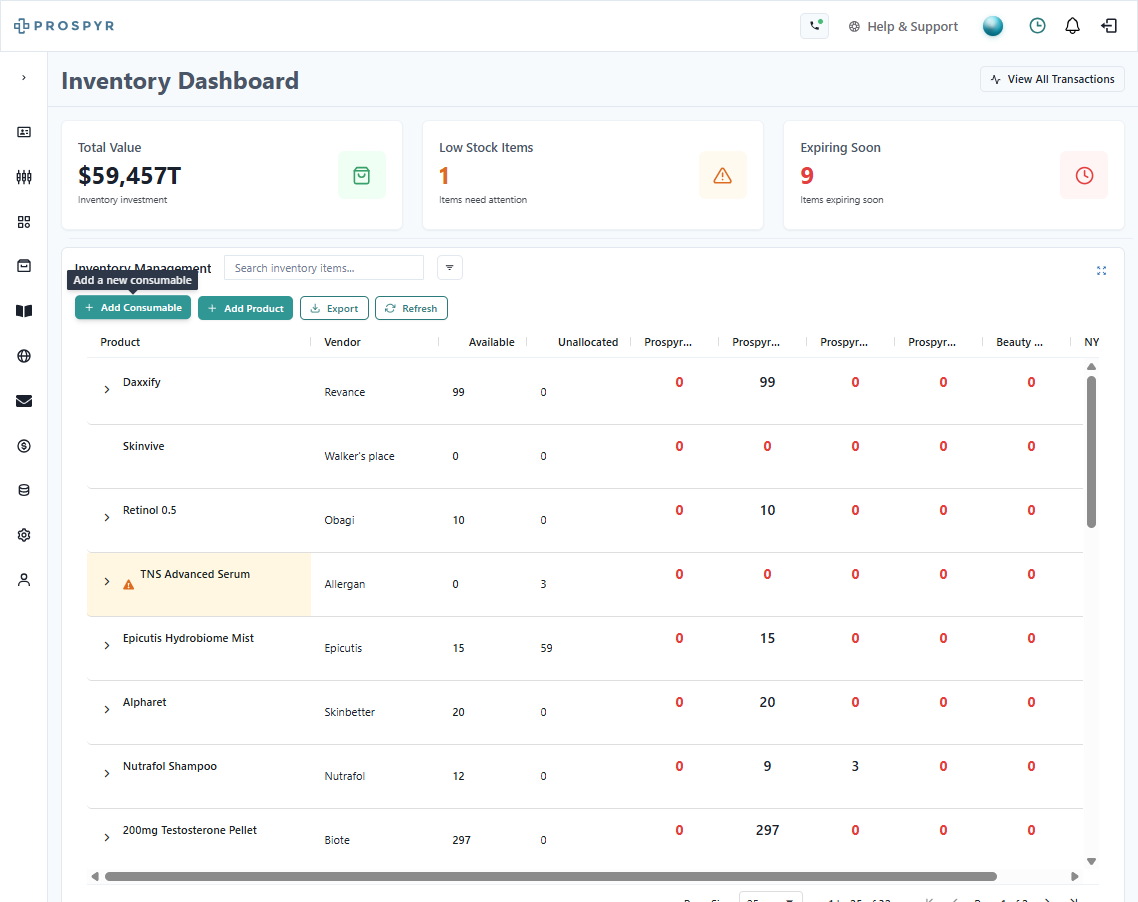Image resolution: width=1138 pixels, height=902 pixels.
Task: Click the phone call icon in header
Action: pos(814,26)
